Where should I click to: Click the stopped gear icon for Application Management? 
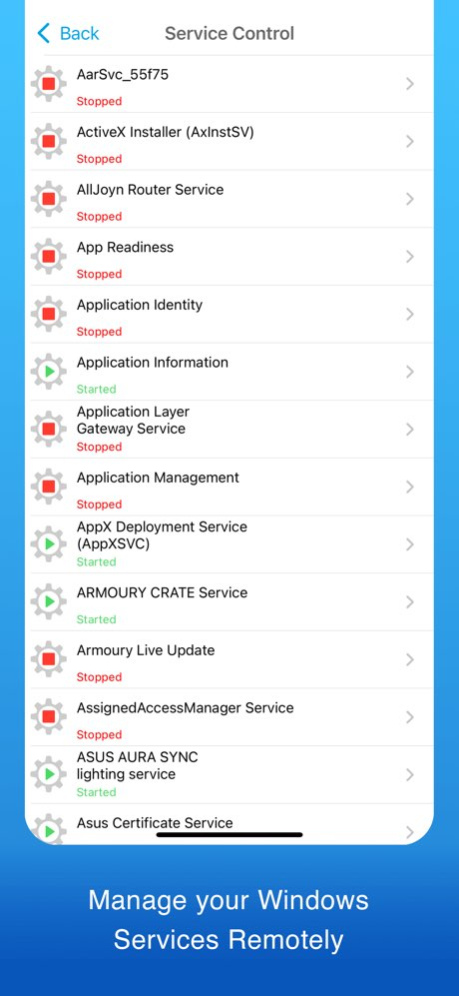pos(49,487)
